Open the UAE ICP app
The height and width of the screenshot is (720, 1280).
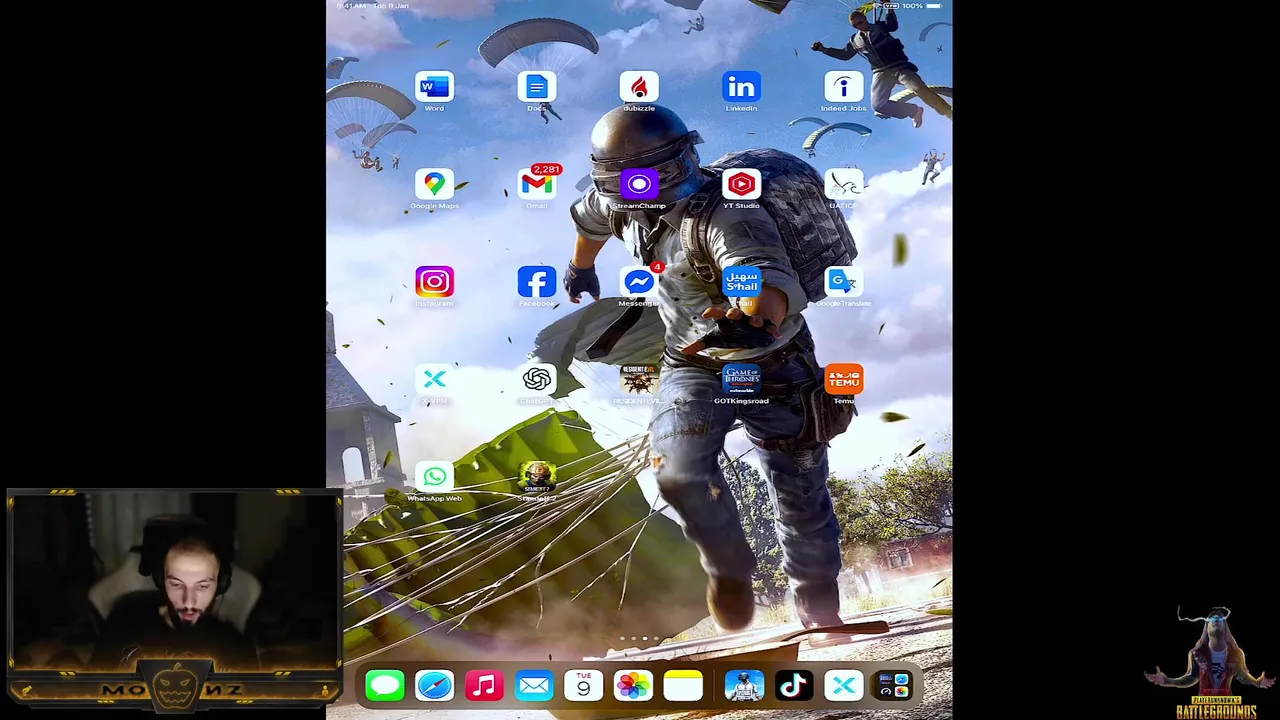[x=844, y=184]
